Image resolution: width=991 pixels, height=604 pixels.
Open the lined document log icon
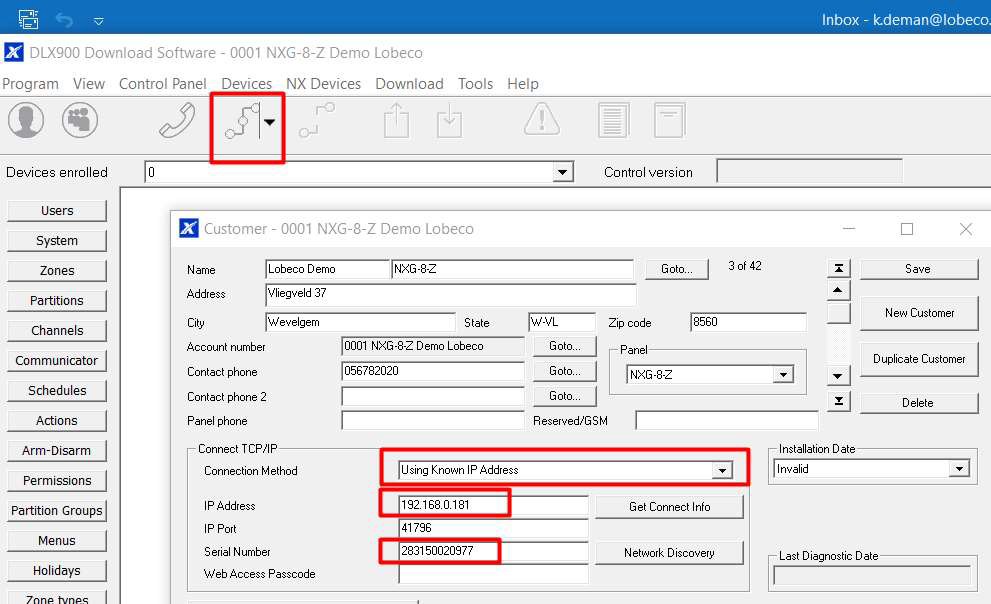point(613,120)
